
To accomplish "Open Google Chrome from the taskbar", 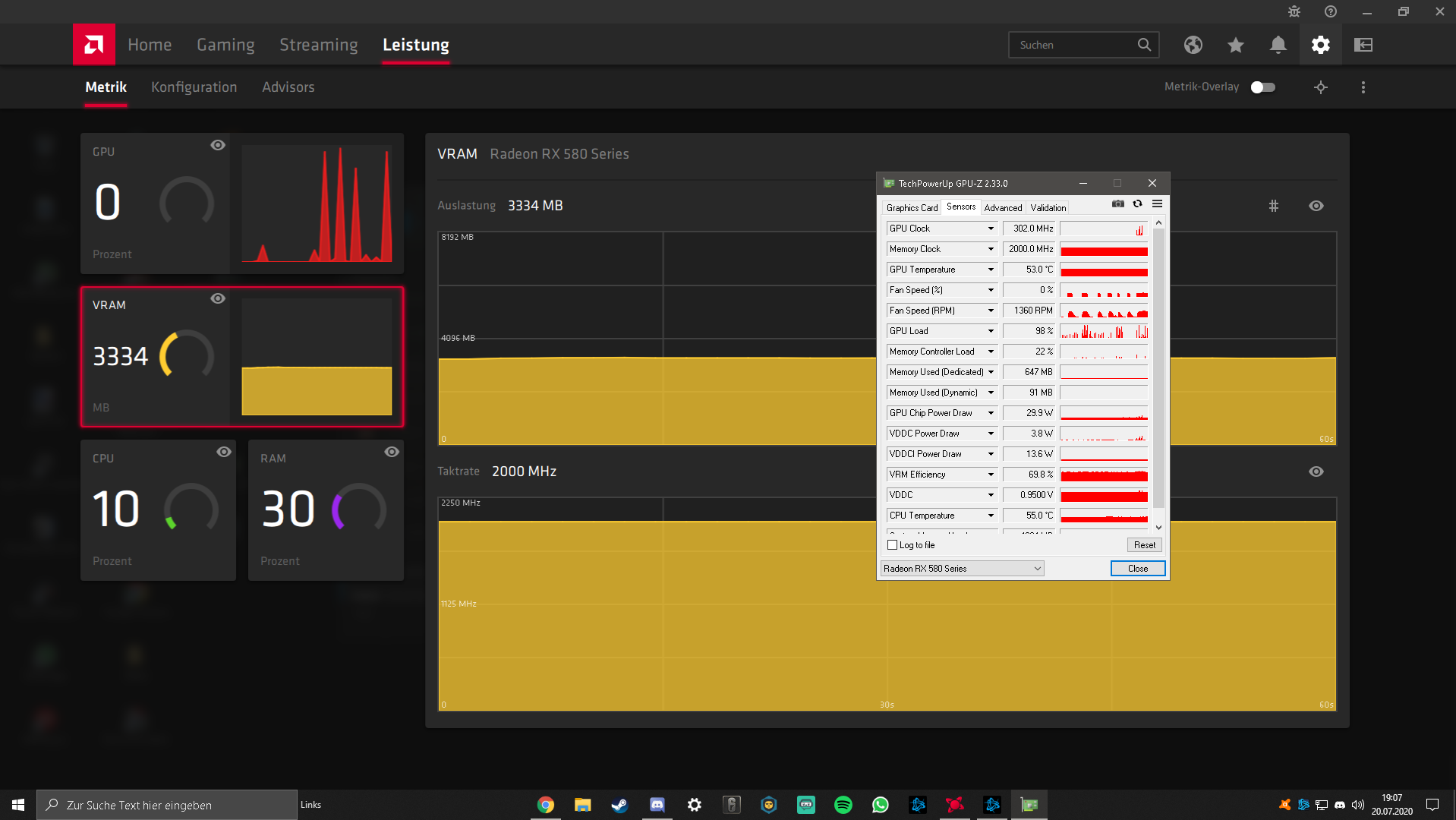I will 545,805.
